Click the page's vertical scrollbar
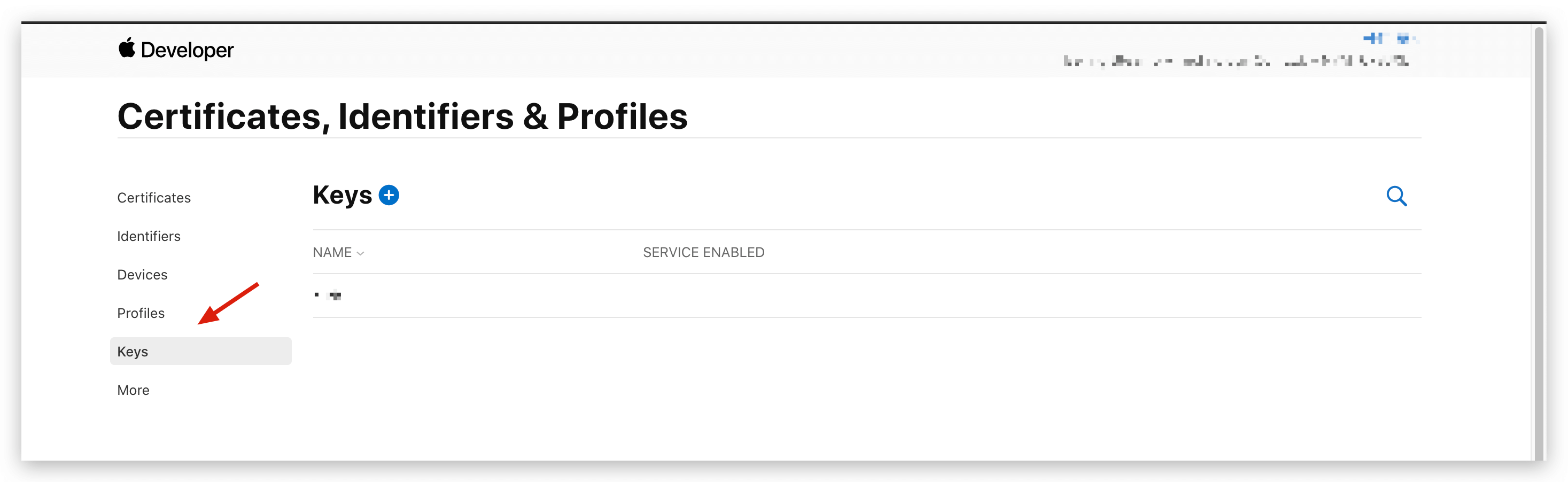 1538,244
